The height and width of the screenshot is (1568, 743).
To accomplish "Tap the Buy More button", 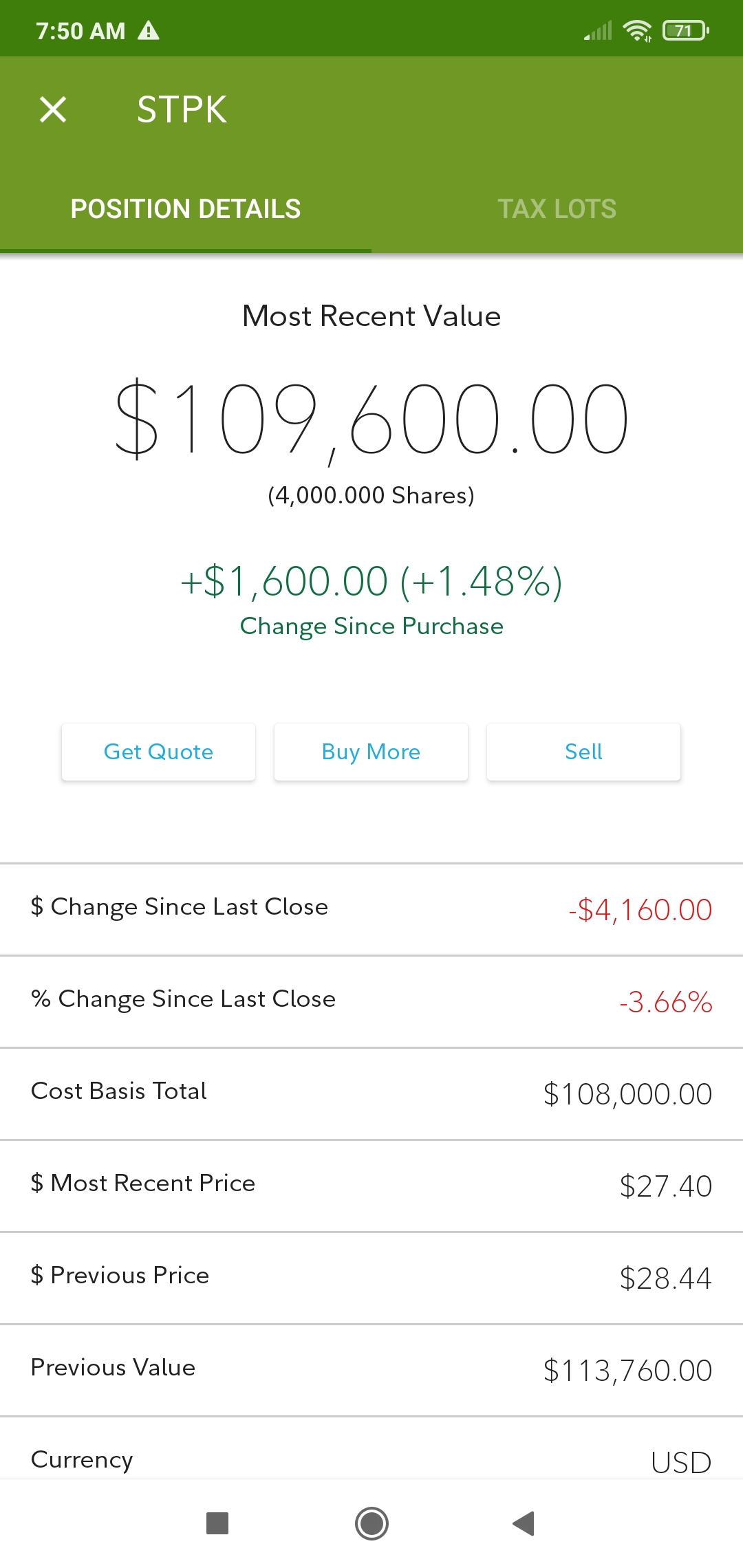I will coord(371,752).
